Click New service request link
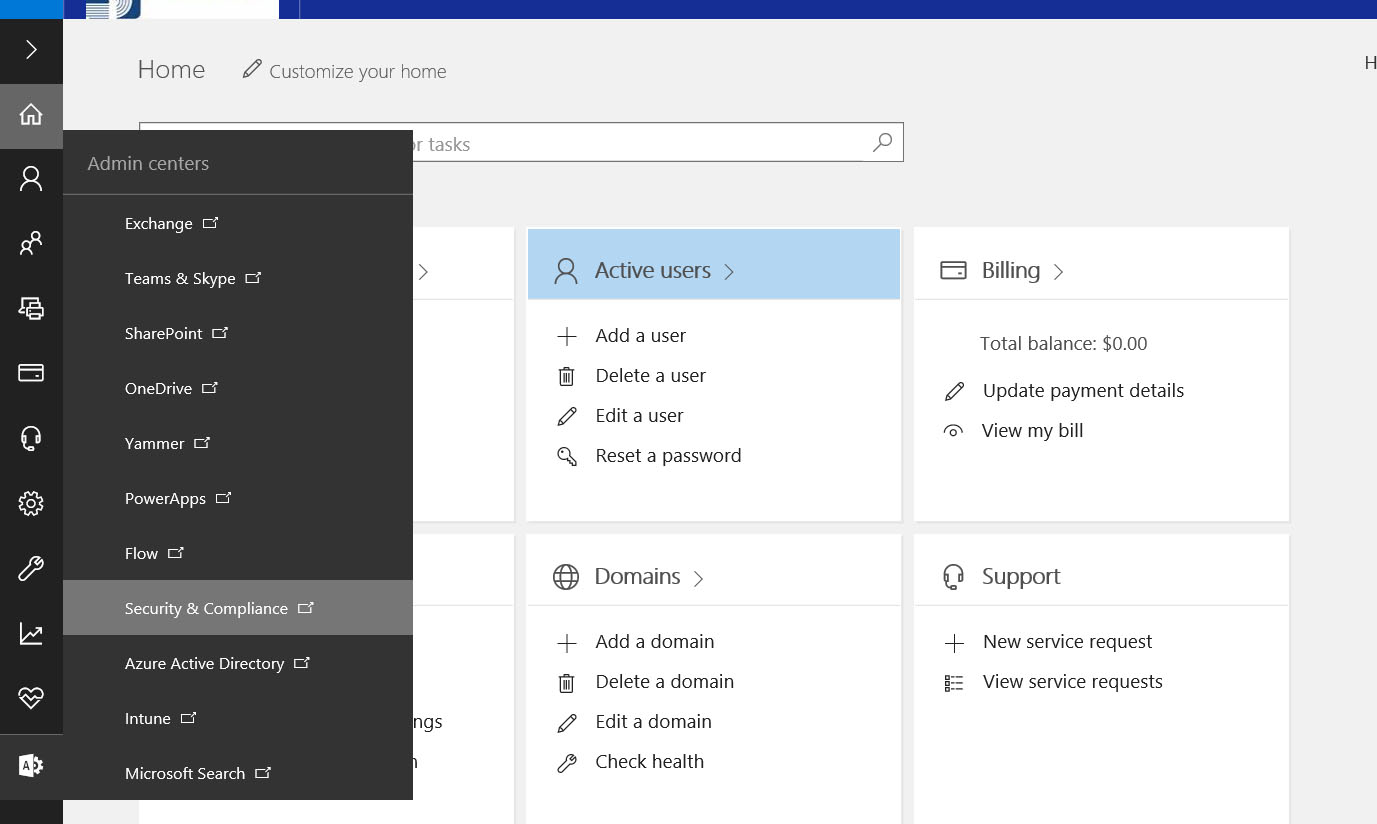Viewport: 1377px width, 824px height. coord(1067,641)
